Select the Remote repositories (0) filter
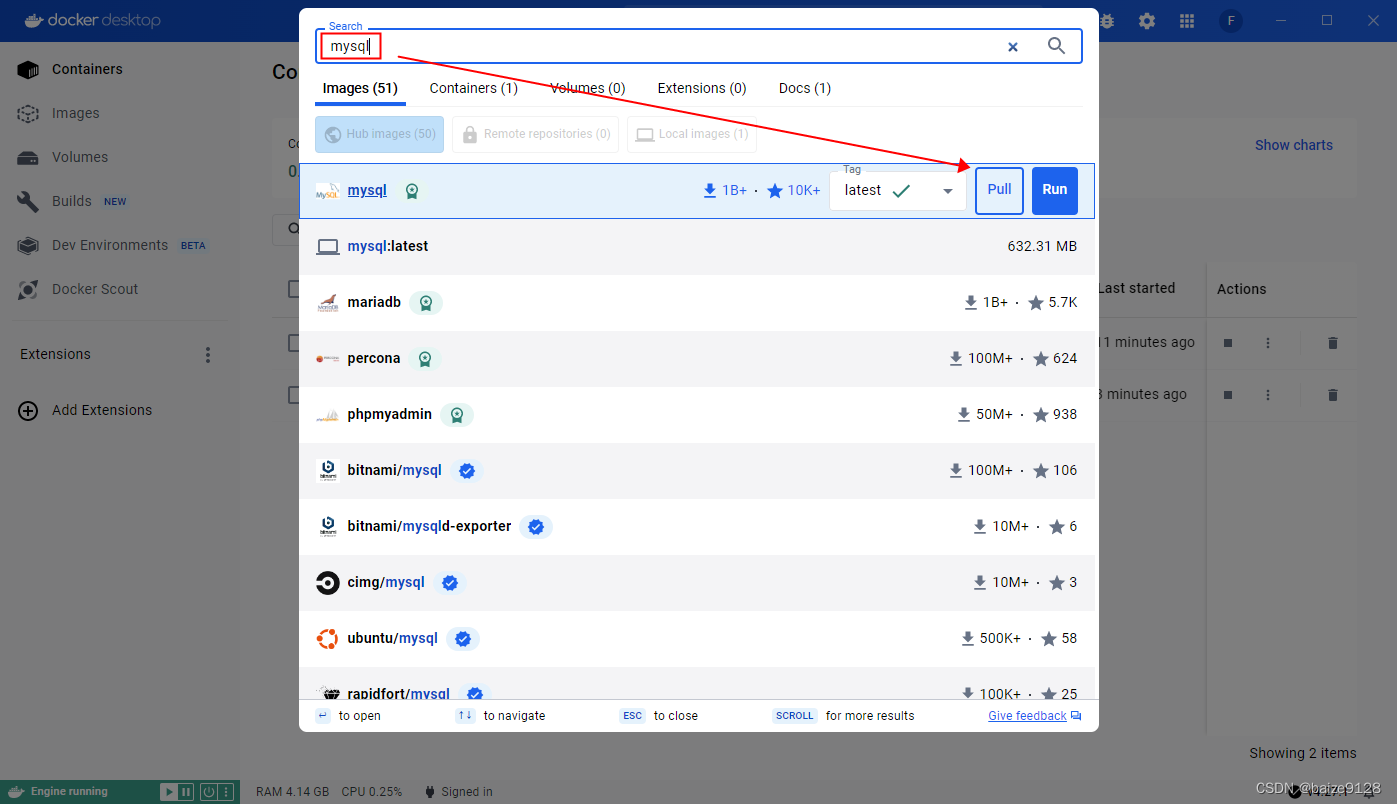 535,134
